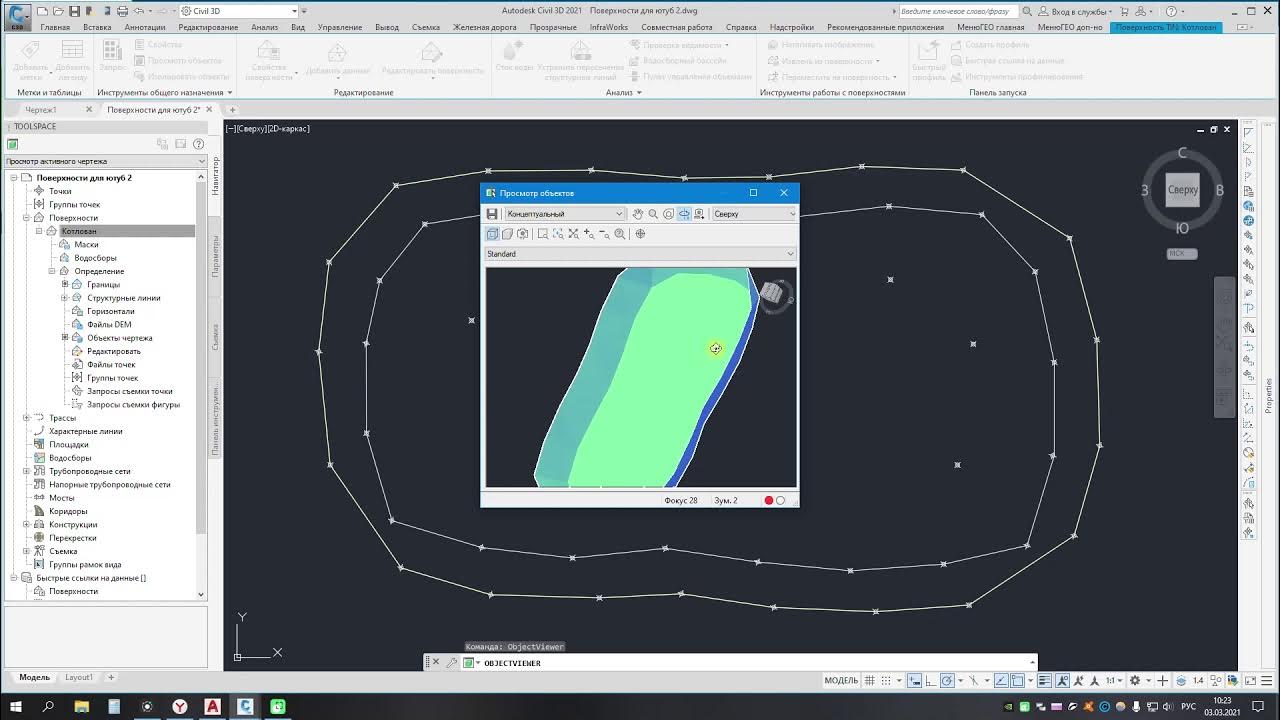Open the Концептуальный visual style dropdown
Screen dimensions: 1280x720
[564, 214]
